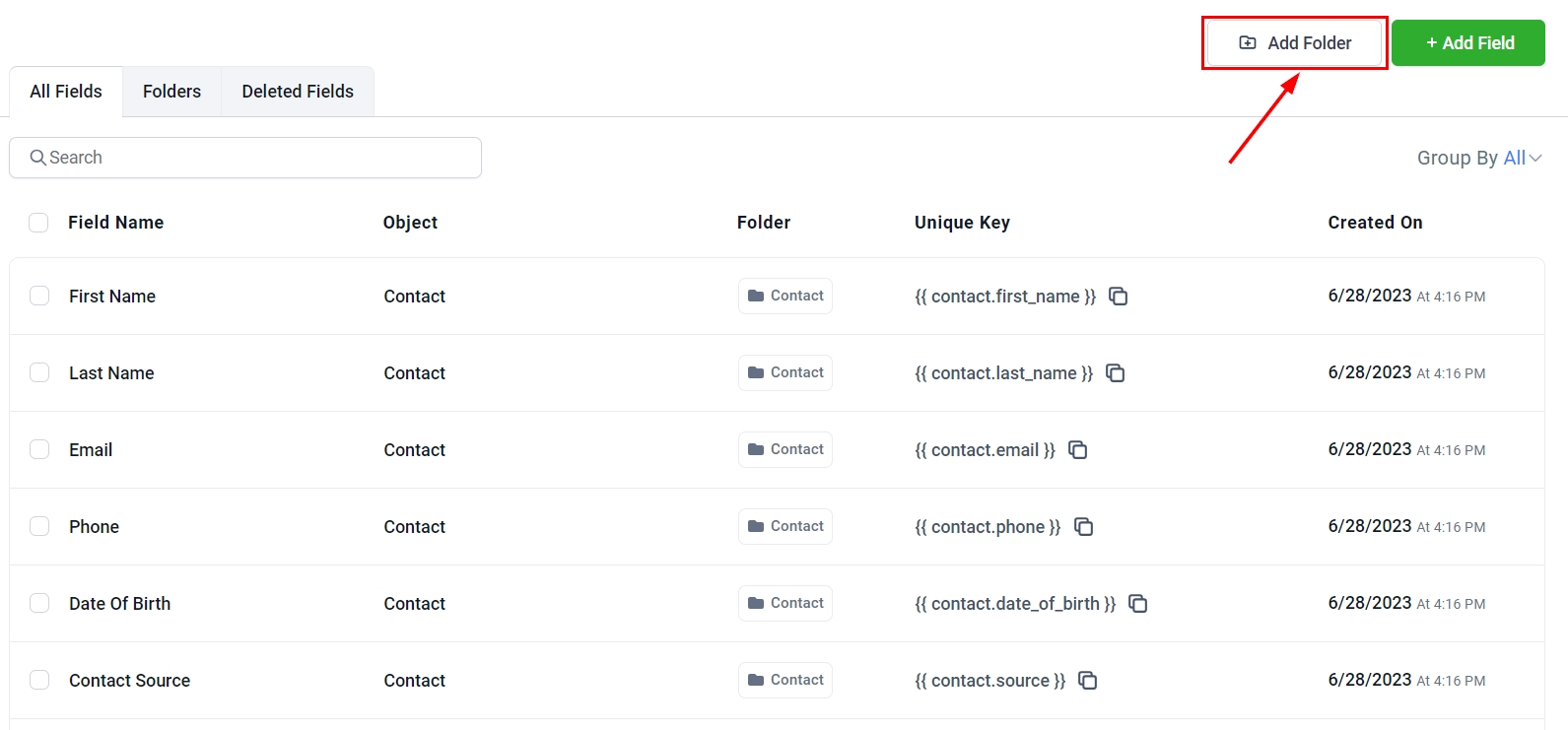Click the Add Folder button

click(x=1294, y=43)
